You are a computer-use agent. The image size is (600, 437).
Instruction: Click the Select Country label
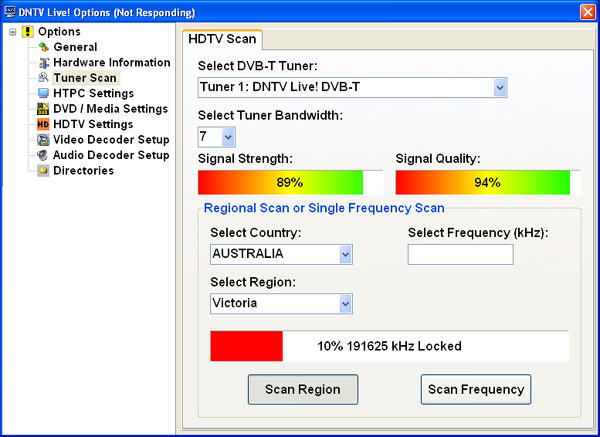[x=256, y=233]
